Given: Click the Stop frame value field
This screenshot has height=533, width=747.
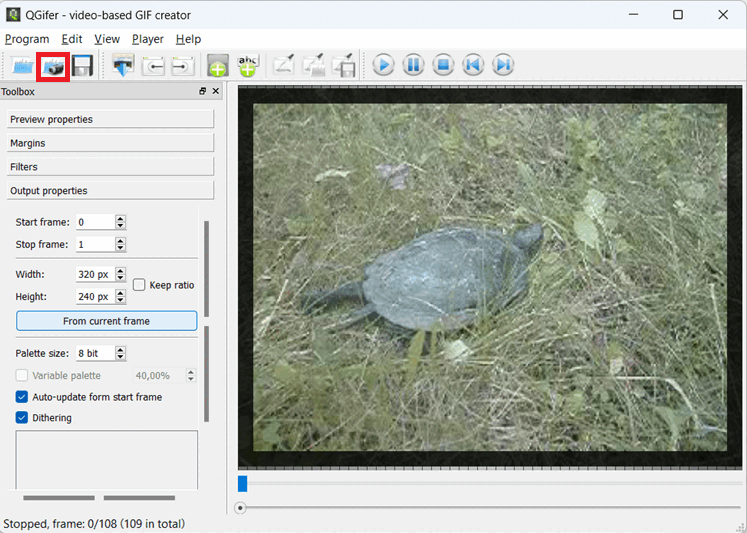Looking at the screenshot, I should click(95, 244).
